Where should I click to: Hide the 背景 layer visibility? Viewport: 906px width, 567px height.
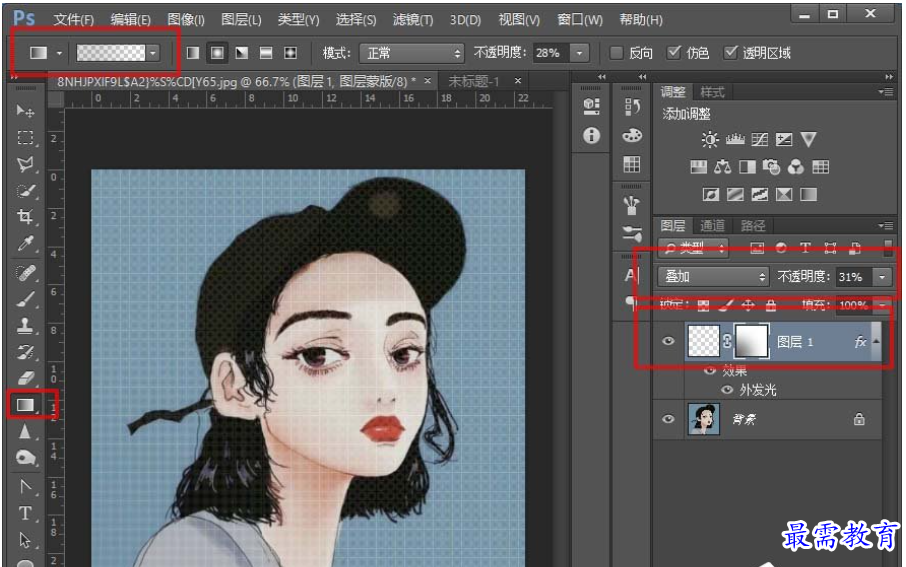click(x=668, y=419)
